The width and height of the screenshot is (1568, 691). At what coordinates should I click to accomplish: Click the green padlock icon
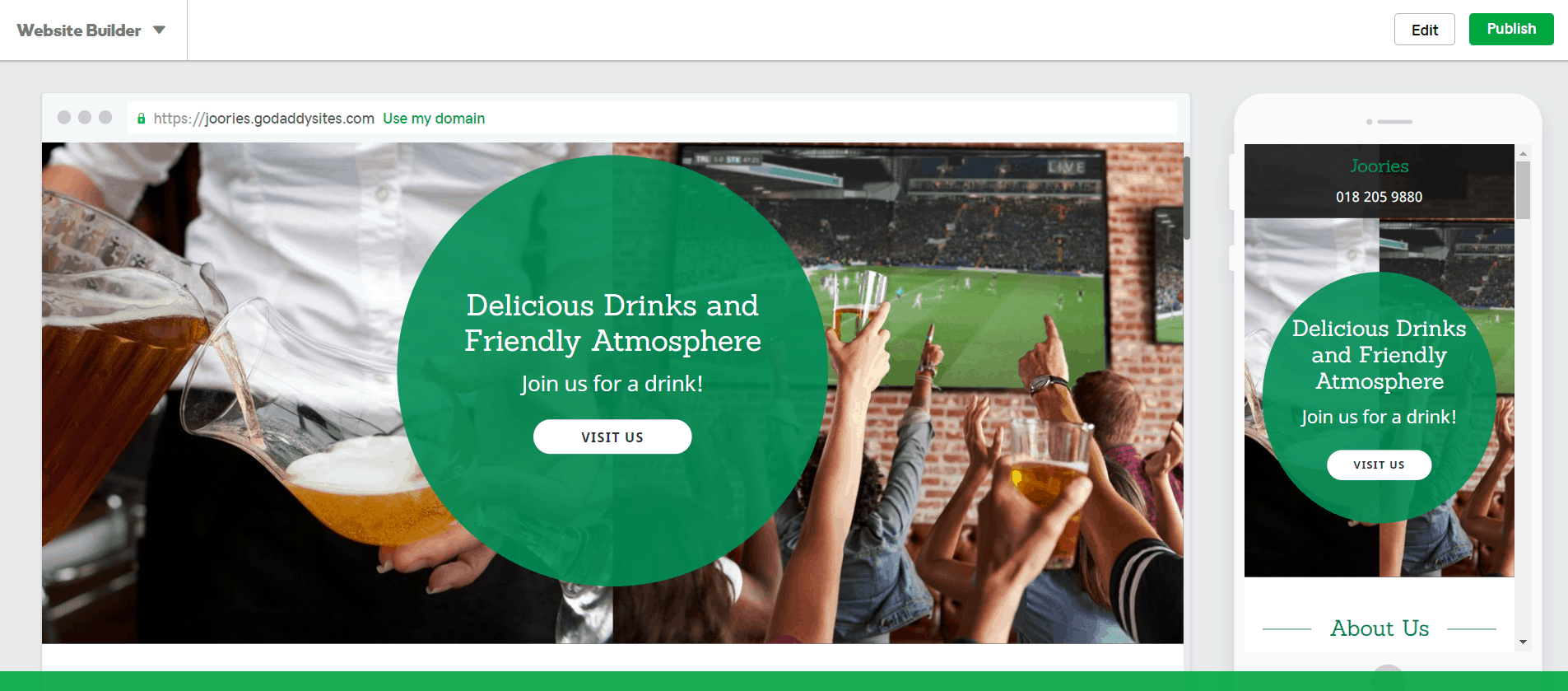tap(142, 119)
